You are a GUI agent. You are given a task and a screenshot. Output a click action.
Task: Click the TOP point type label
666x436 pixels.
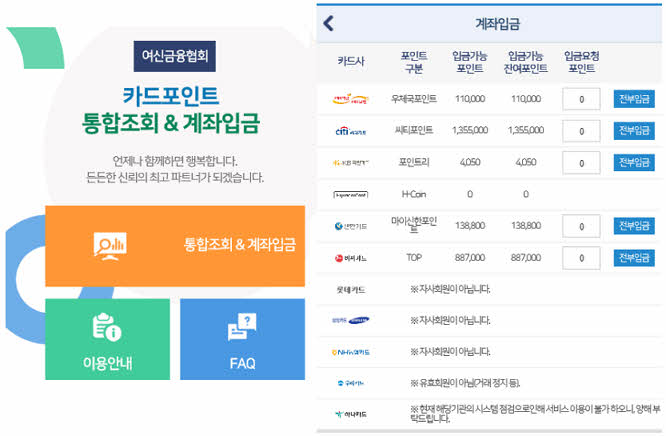tap(414, 258)
